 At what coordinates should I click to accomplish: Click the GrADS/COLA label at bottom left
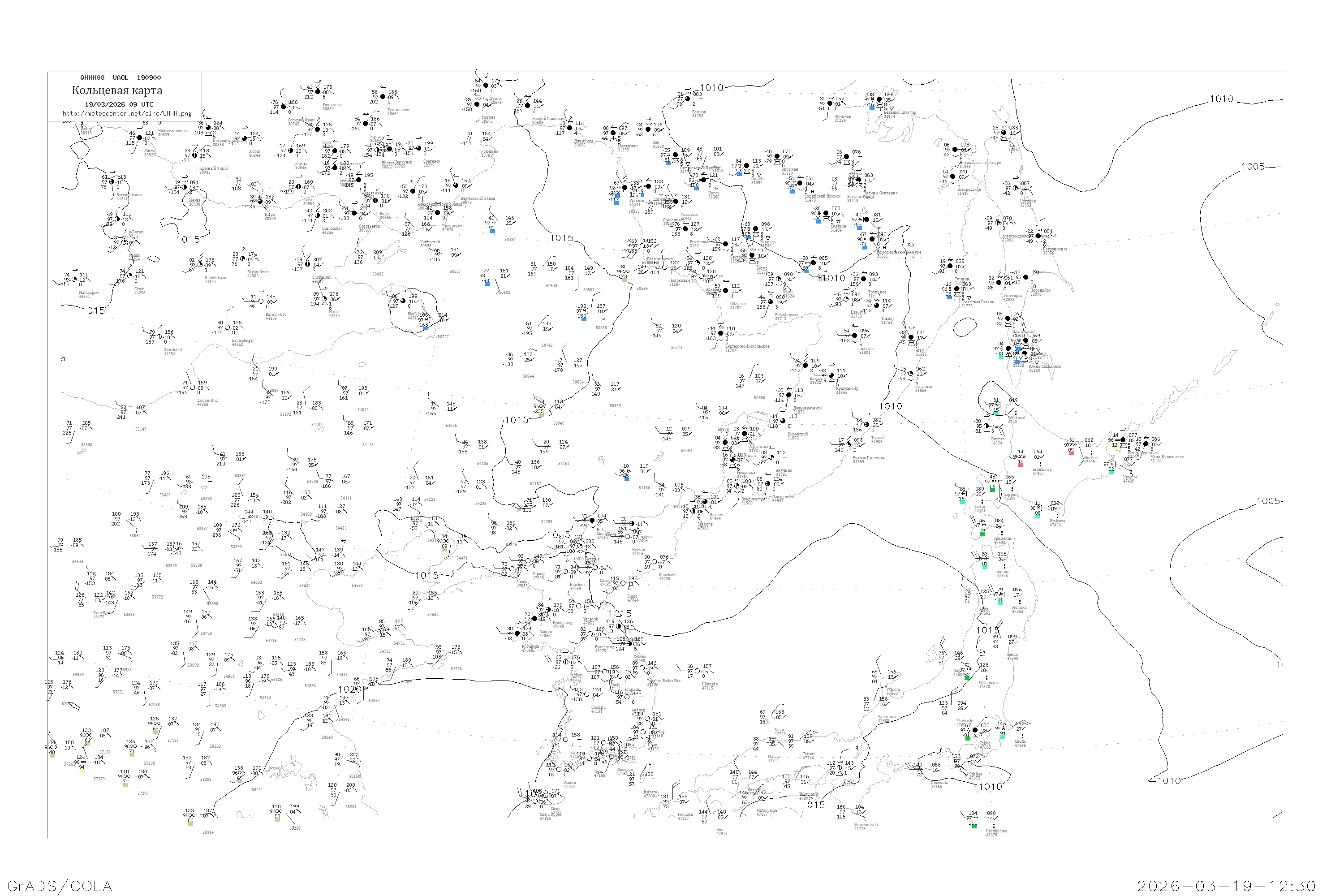point(60,886)
